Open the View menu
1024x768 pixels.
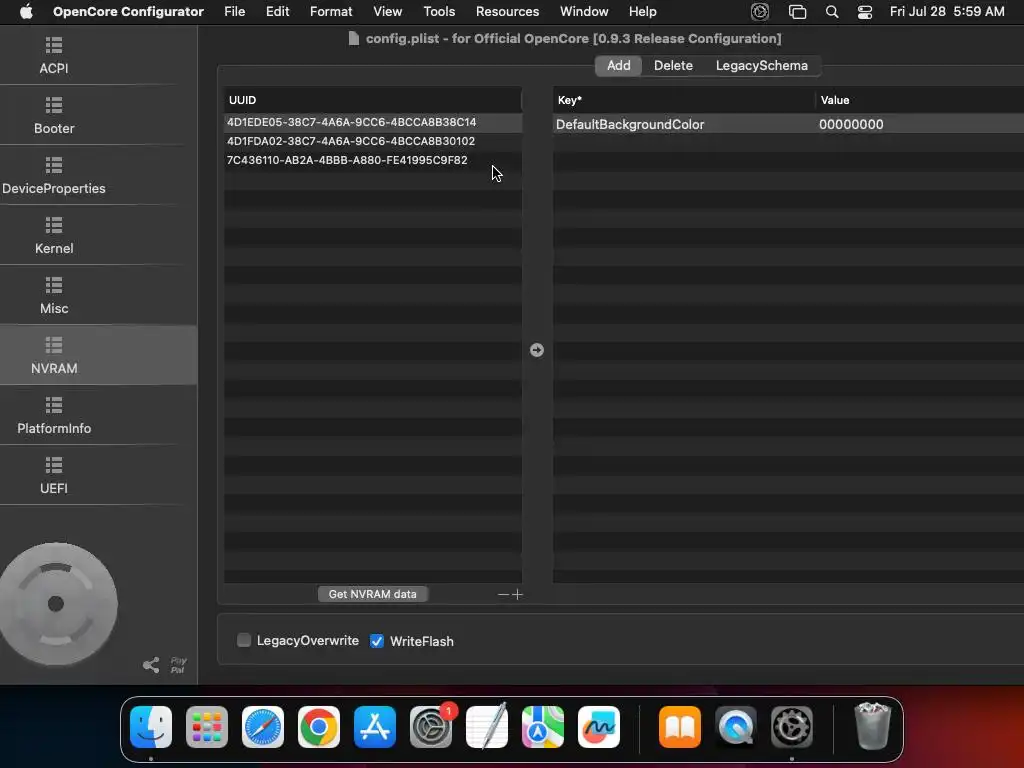387,12
